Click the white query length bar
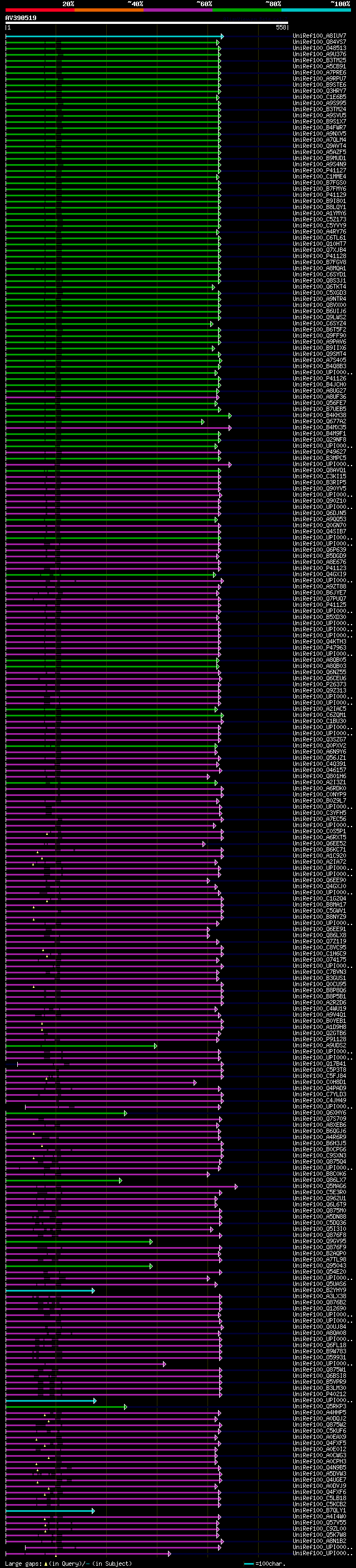Image resolution: width=356 pixels, height=1568 pixels. point(147,22)
